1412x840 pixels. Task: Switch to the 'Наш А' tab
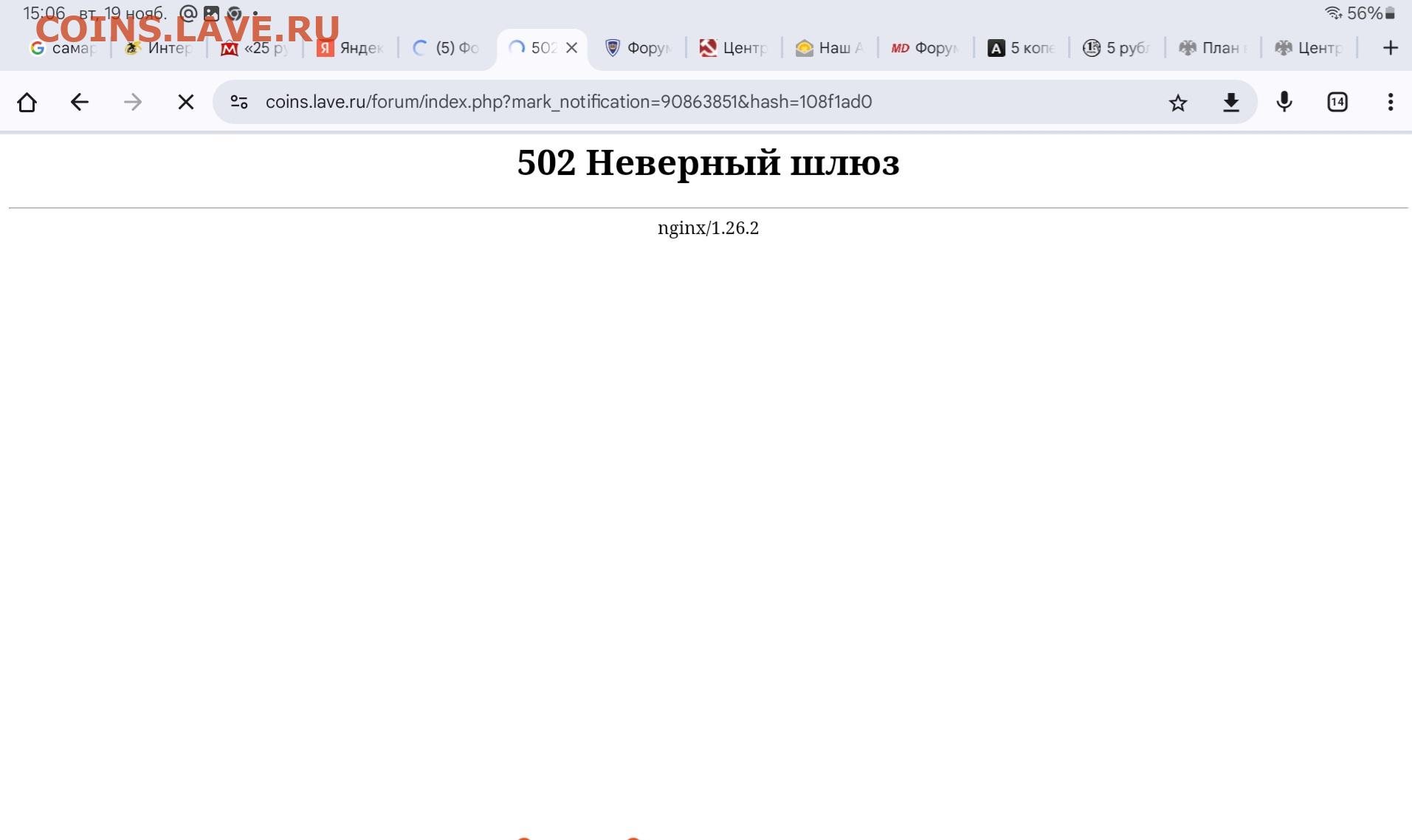tap(830, 48)
